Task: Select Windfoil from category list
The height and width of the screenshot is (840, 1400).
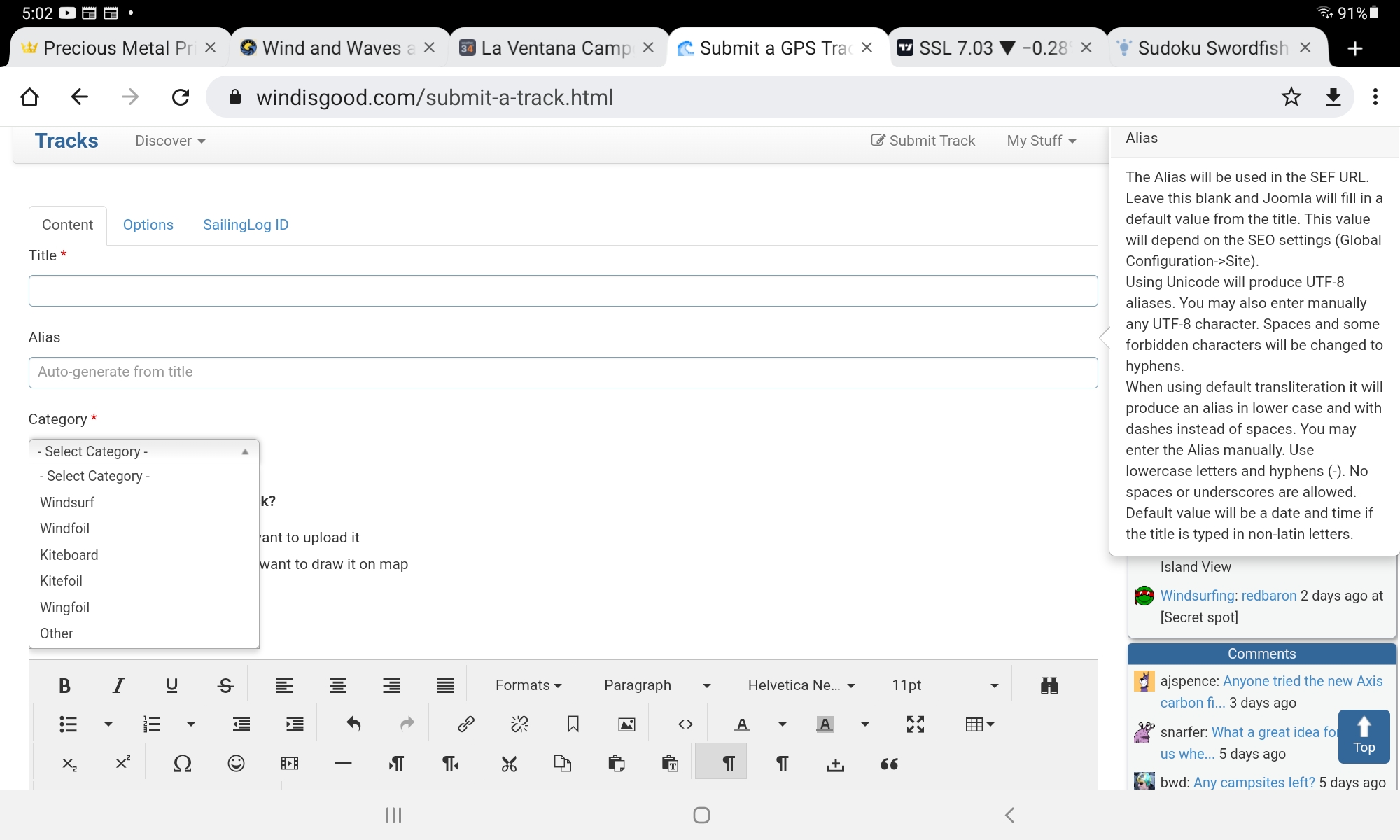Action: (65, 528)
